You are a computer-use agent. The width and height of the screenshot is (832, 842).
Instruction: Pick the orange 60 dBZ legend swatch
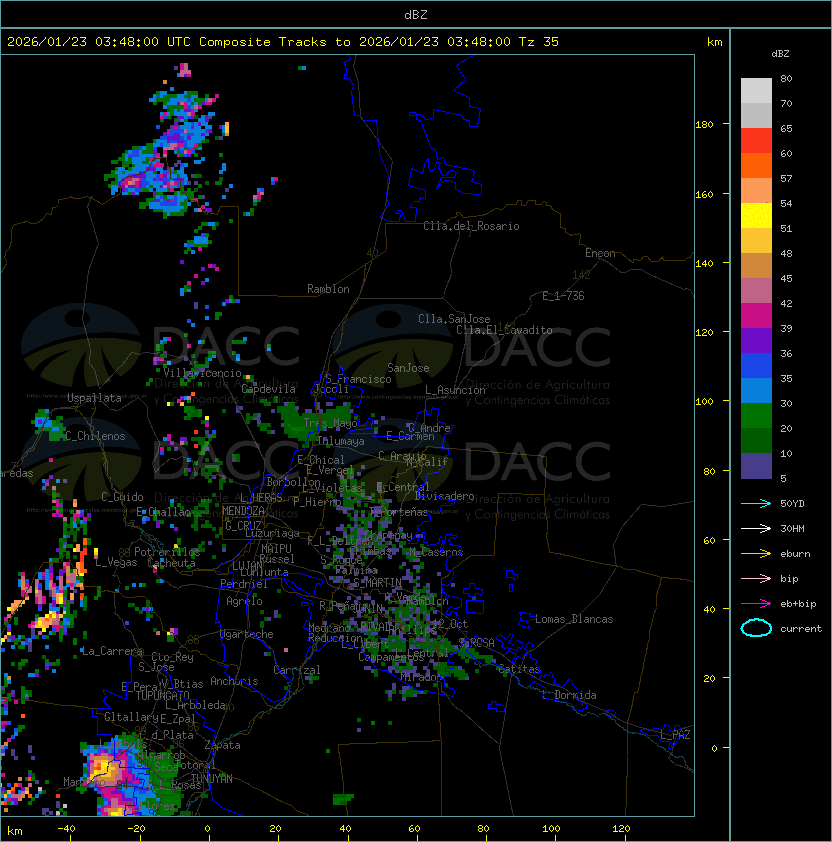(756, 166)
